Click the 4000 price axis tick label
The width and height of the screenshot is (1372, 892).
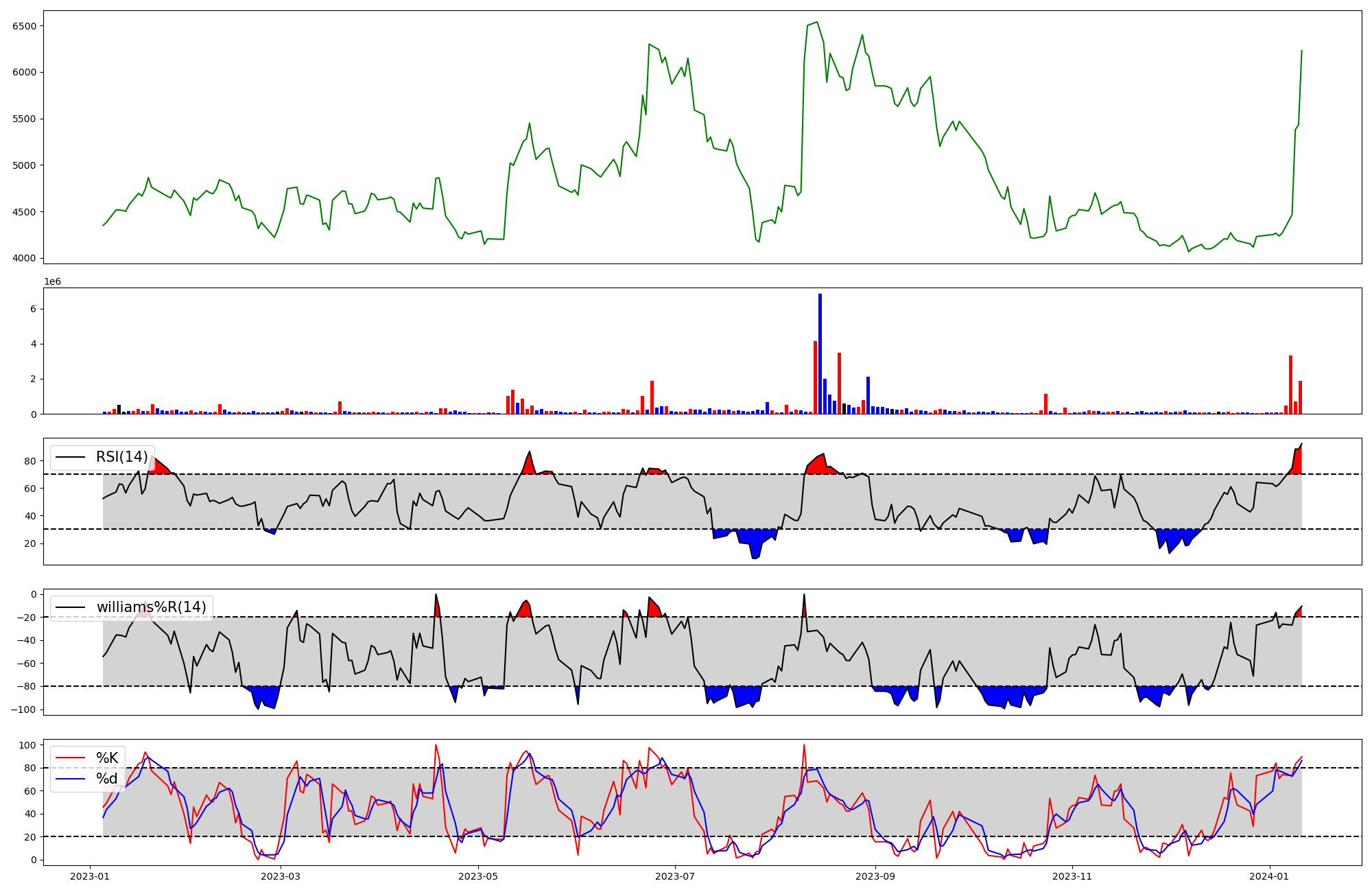(25, 259)
